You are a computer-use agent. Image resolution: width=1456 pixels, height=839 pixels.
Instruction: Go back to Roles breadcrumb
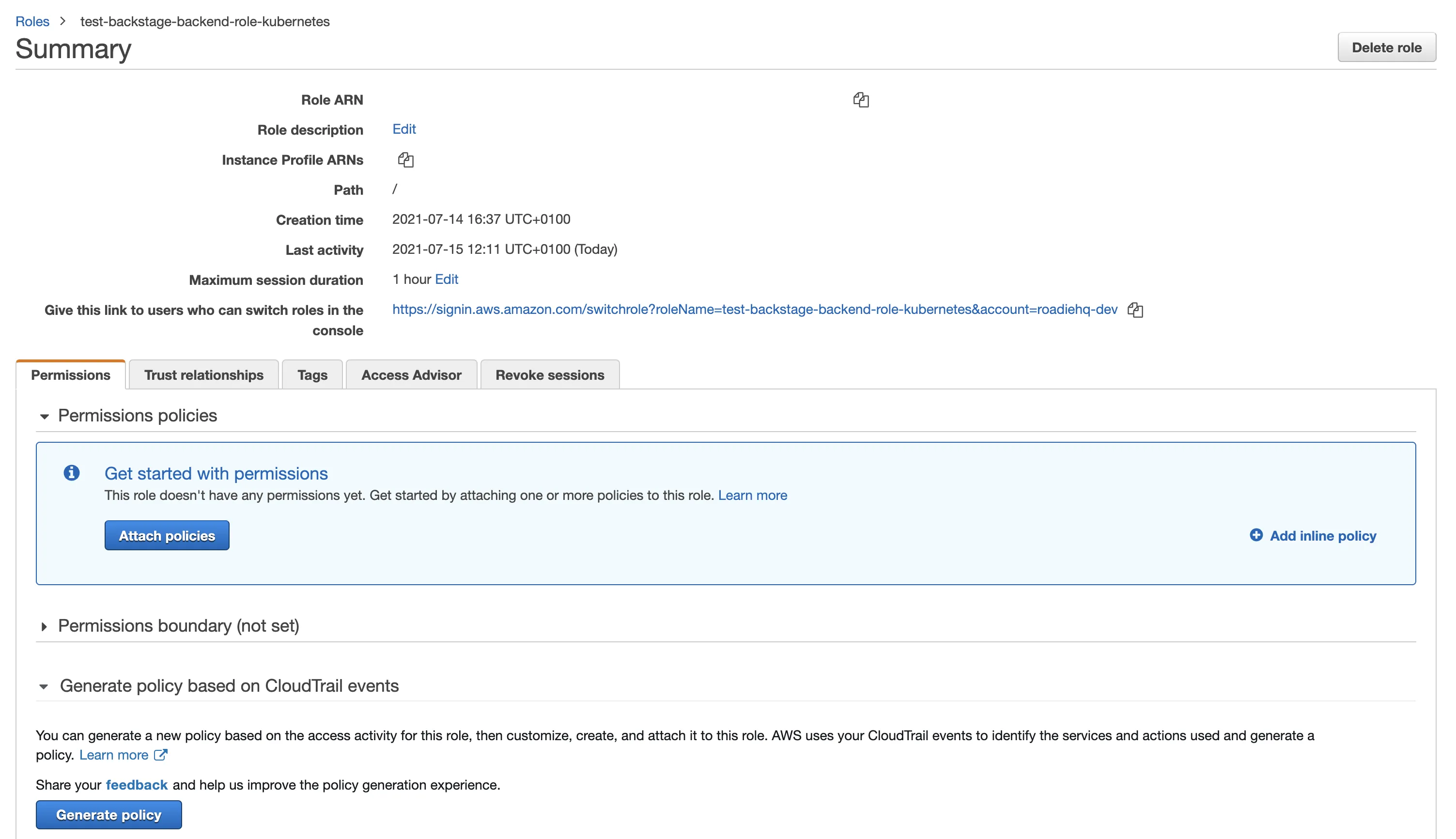[32, 21]
